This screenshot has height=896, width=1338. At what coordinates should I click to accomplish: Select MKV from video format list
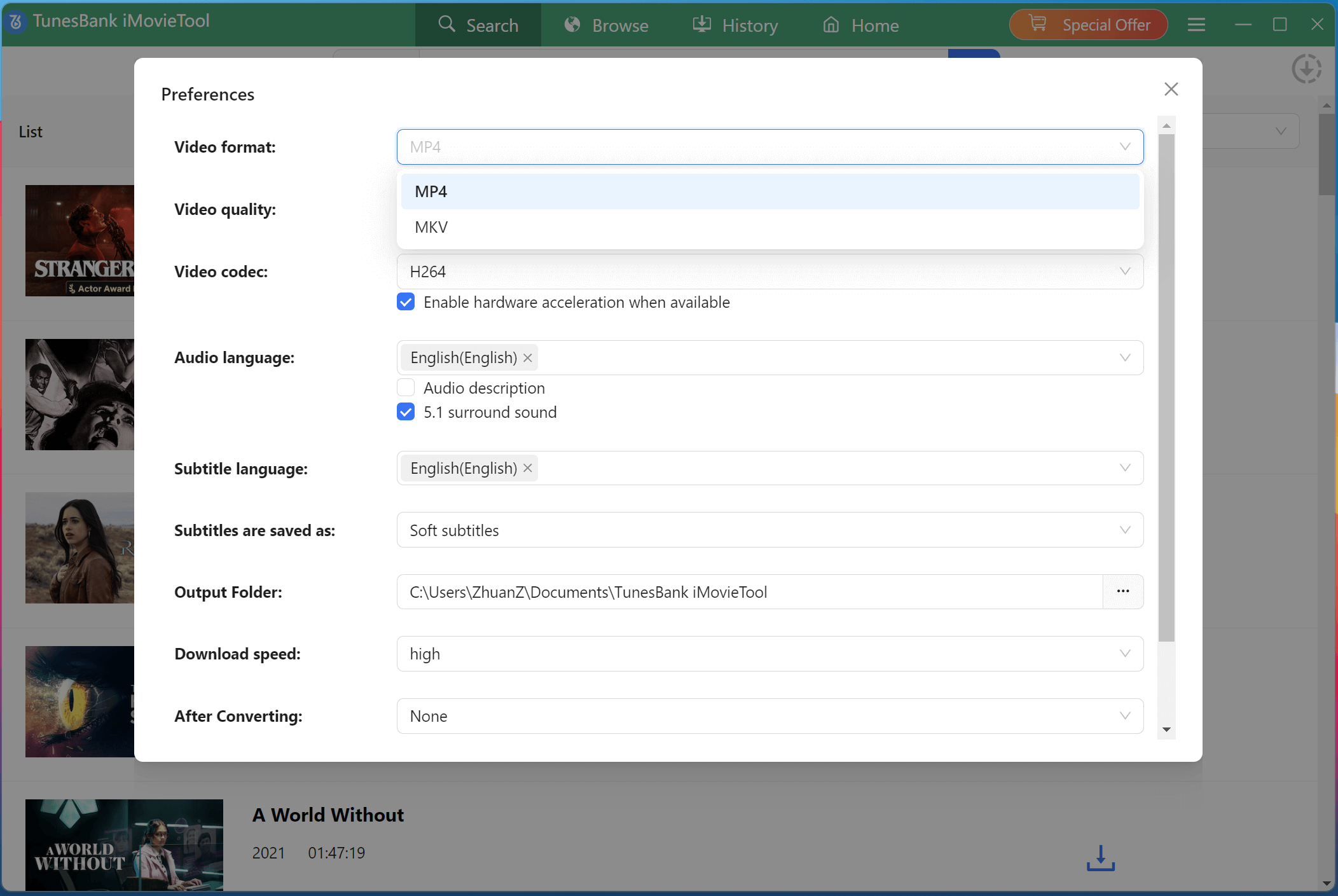pyautogui.click(x=432, y=227)
